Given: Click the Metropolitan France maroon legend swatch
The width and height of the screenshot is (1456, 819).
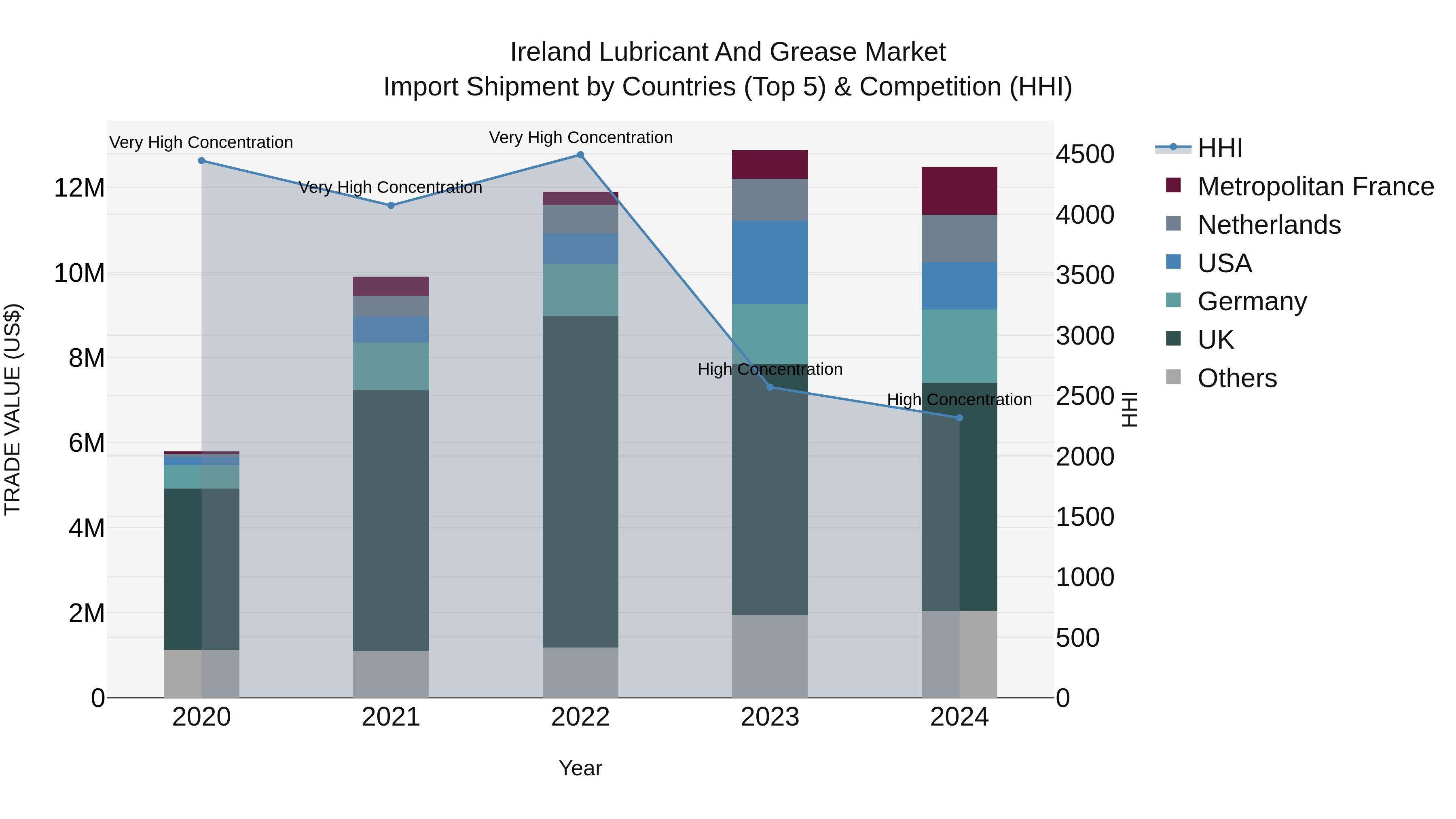Looking at the screenshot, I should coord(1173,185).
